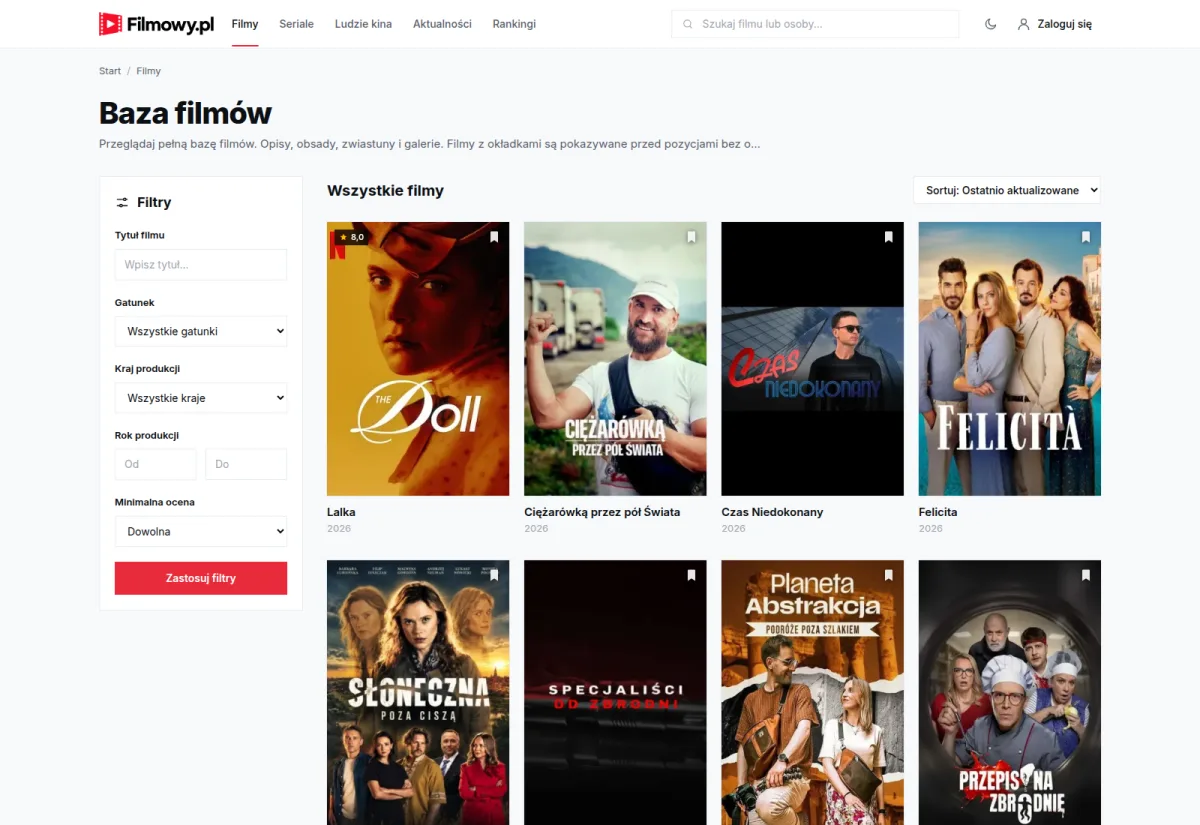Image resolution: width=1200 pixels, height=825 pixels.
Task: Click the Filmy breadcrumb
Action: pos(149,71)
